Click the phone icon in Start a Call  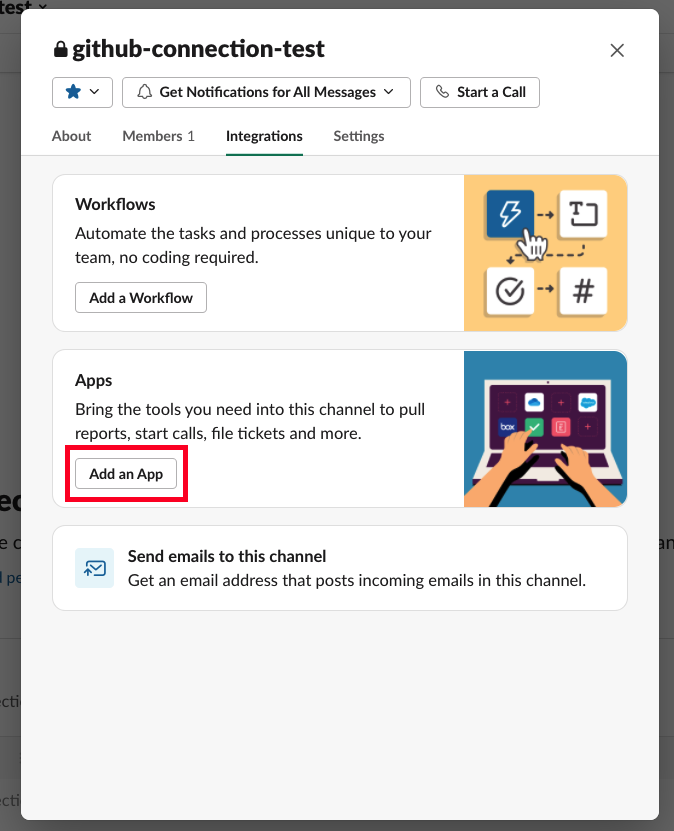tap(442, 92)
